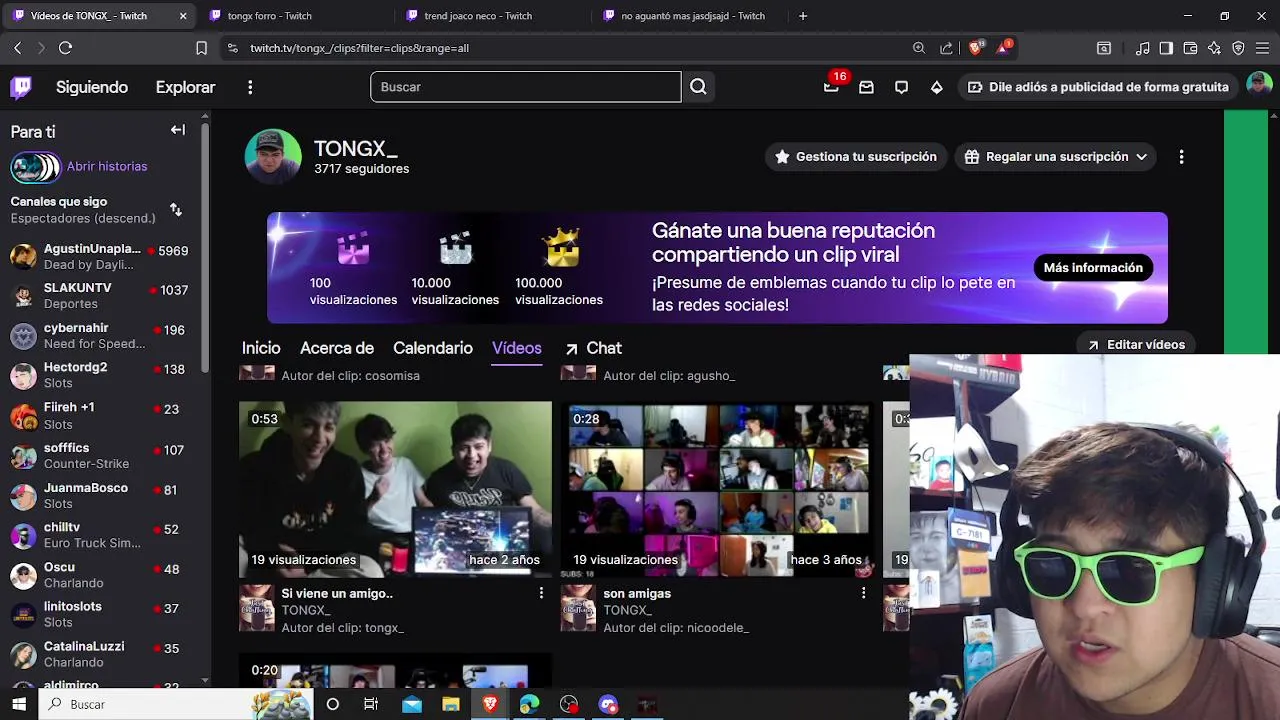Open the Twitch inbox envelope icon

[866, 87]
